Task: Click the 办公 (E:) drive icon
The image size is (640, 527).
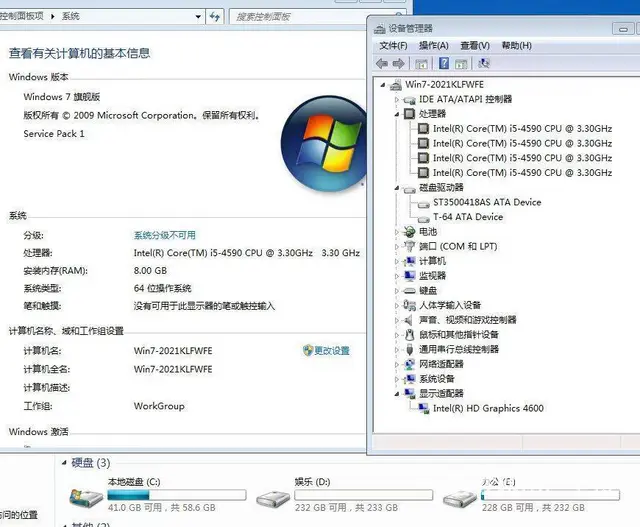Action: pos(460,498)
